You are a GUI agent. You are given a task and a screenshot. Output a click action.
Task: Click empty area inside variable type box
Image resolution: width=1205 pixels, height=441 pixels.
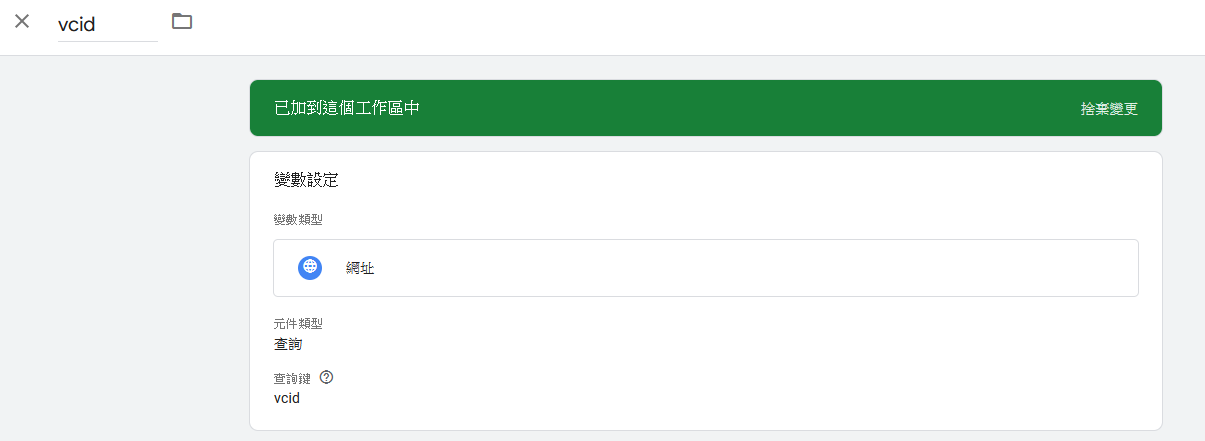(750, 268)
